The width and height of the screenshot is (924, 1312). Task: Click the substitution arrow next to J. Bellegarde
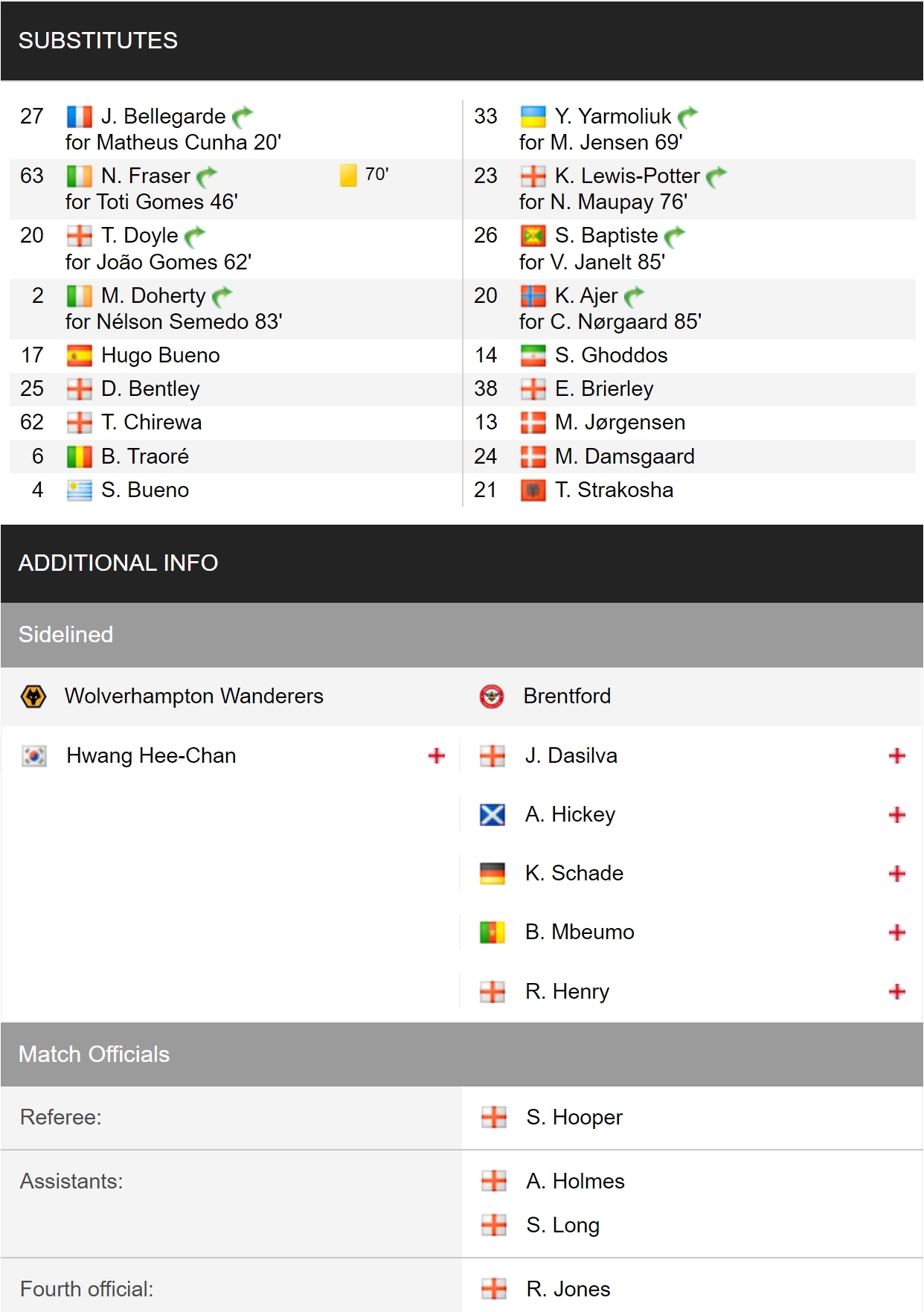[x=243, y=116]
